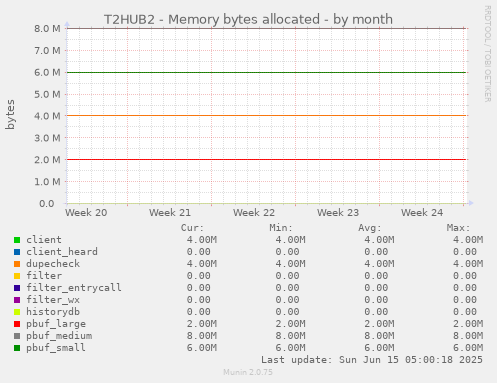Click the 'Munin 2.0.75' version text
Image resolution: width=497 pixels, height=383 pixels.
pyautogui.click(x=248, y=372)
